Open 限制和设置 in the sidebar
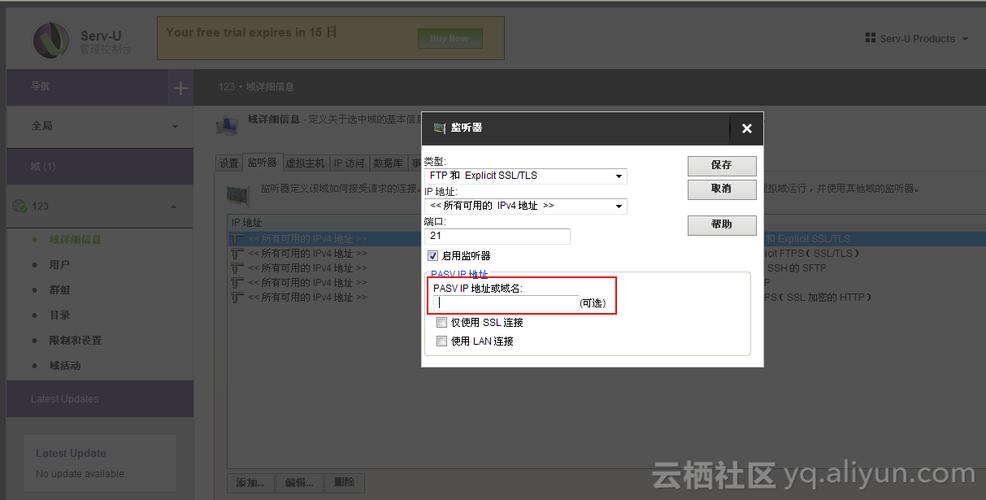Viewport: 986px width, 500px height. tap(75, 340)
